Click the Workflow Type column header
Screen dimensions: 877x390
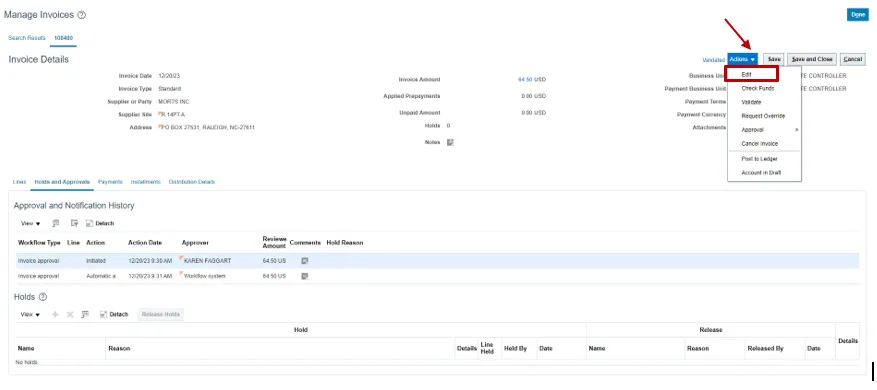[x=39, y=243]
